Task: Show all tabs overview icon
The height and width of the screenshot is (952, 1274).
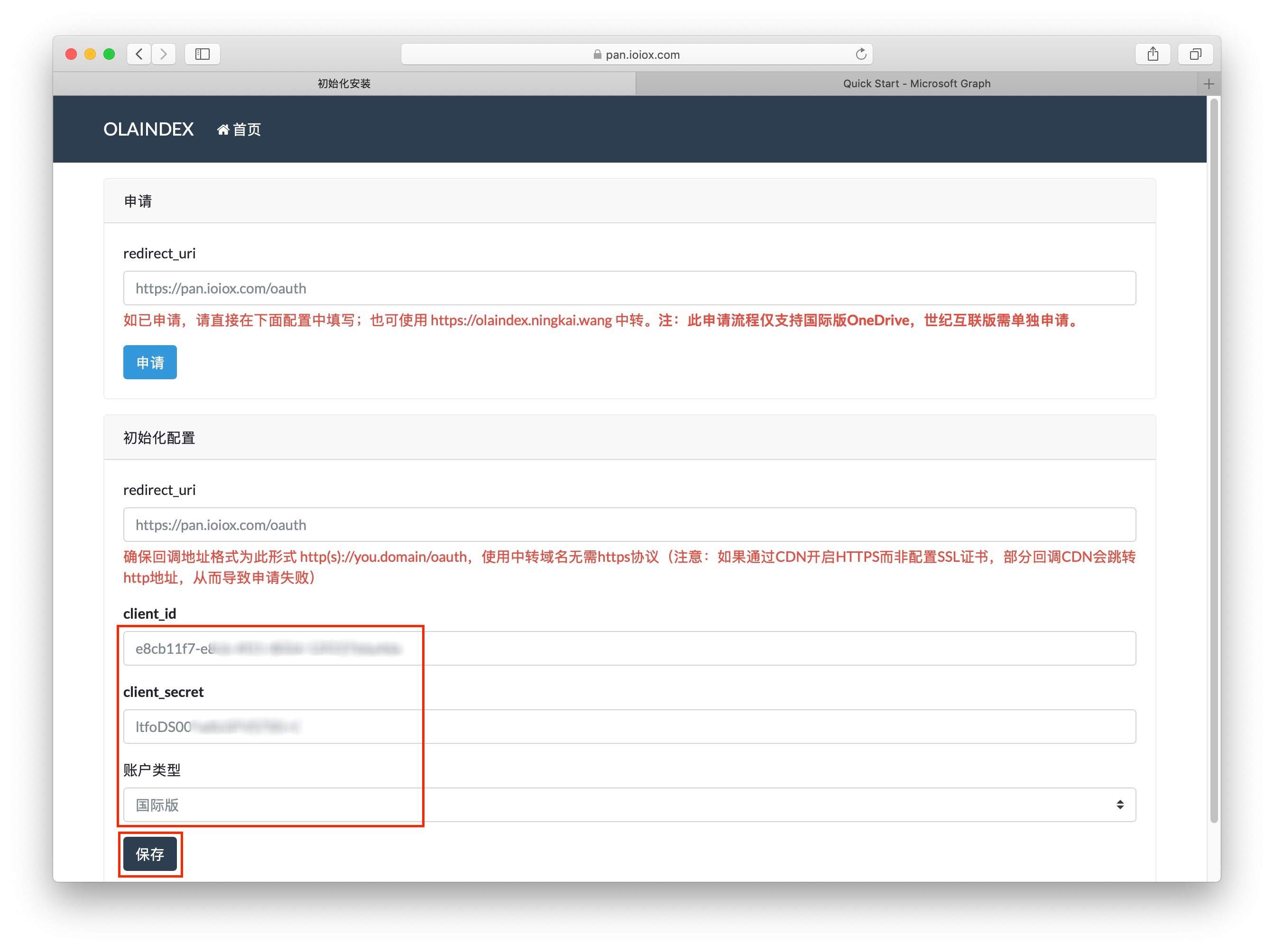Action: 1196,54
